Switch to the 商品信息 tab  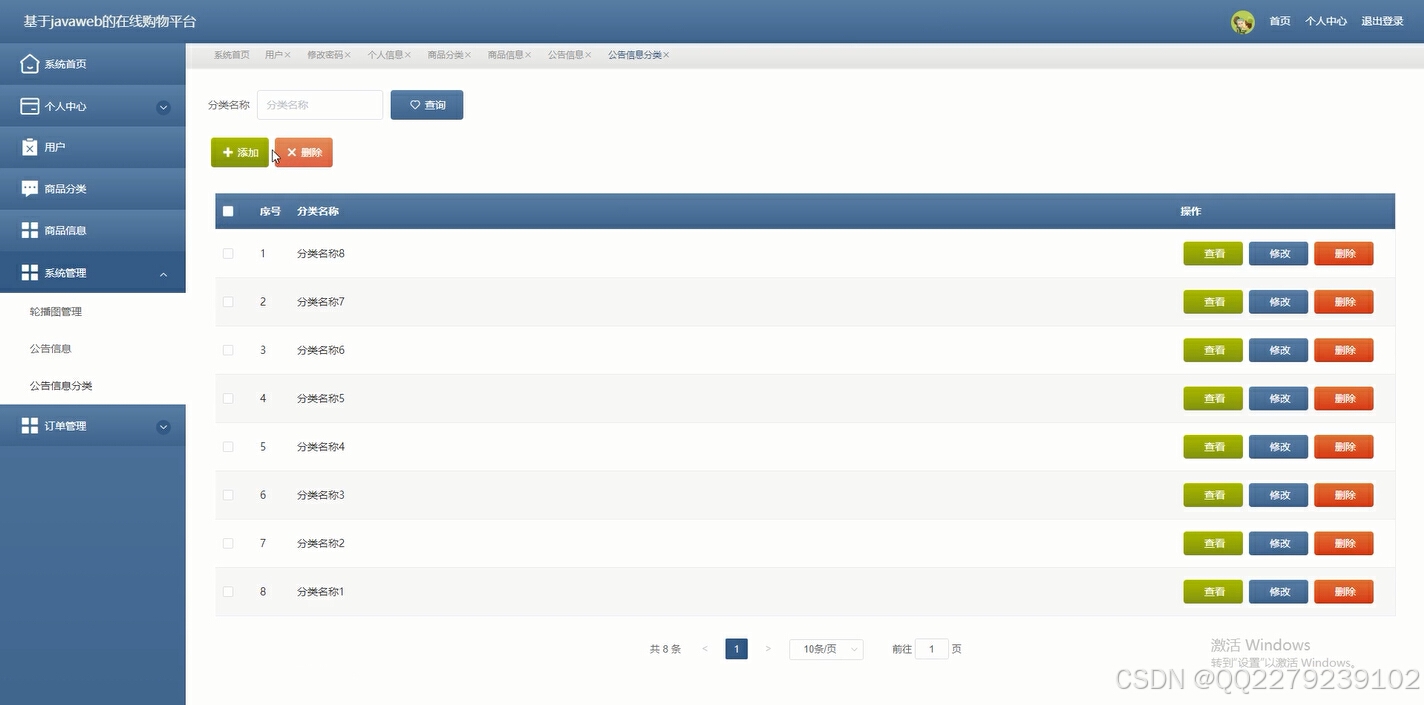coord(505,55)
